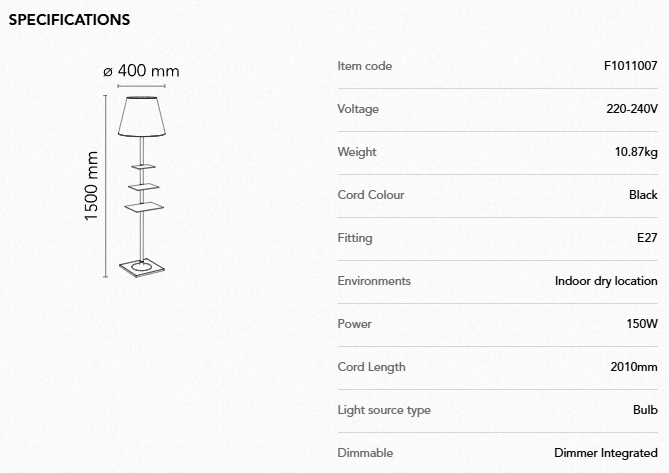This screenshot has width=669, height=473.
Task: Click the Indoor dry location value
Action: tap(606, 281)
